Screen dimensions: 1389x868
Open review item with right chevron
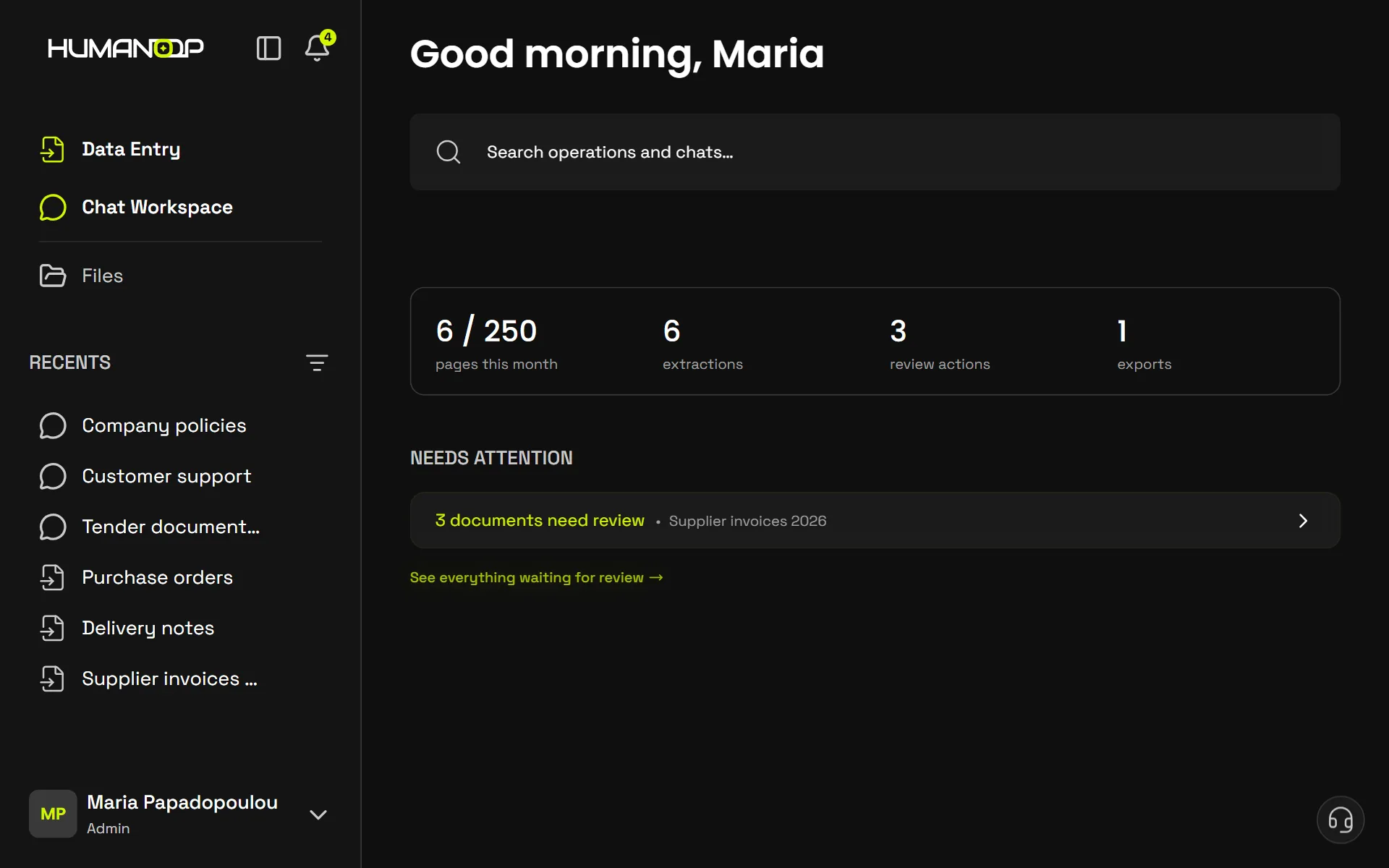(1303, 521)
